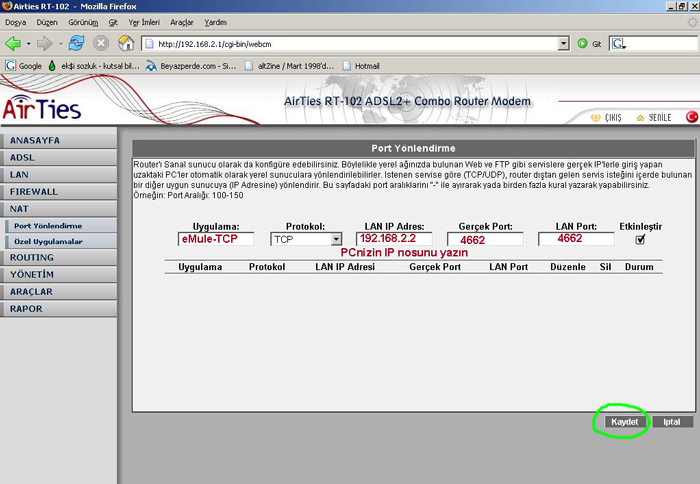Select ANASAYFA in the sidebar
Image resolution: width=700 pixels, height=484 pixels.
point(58,140)
